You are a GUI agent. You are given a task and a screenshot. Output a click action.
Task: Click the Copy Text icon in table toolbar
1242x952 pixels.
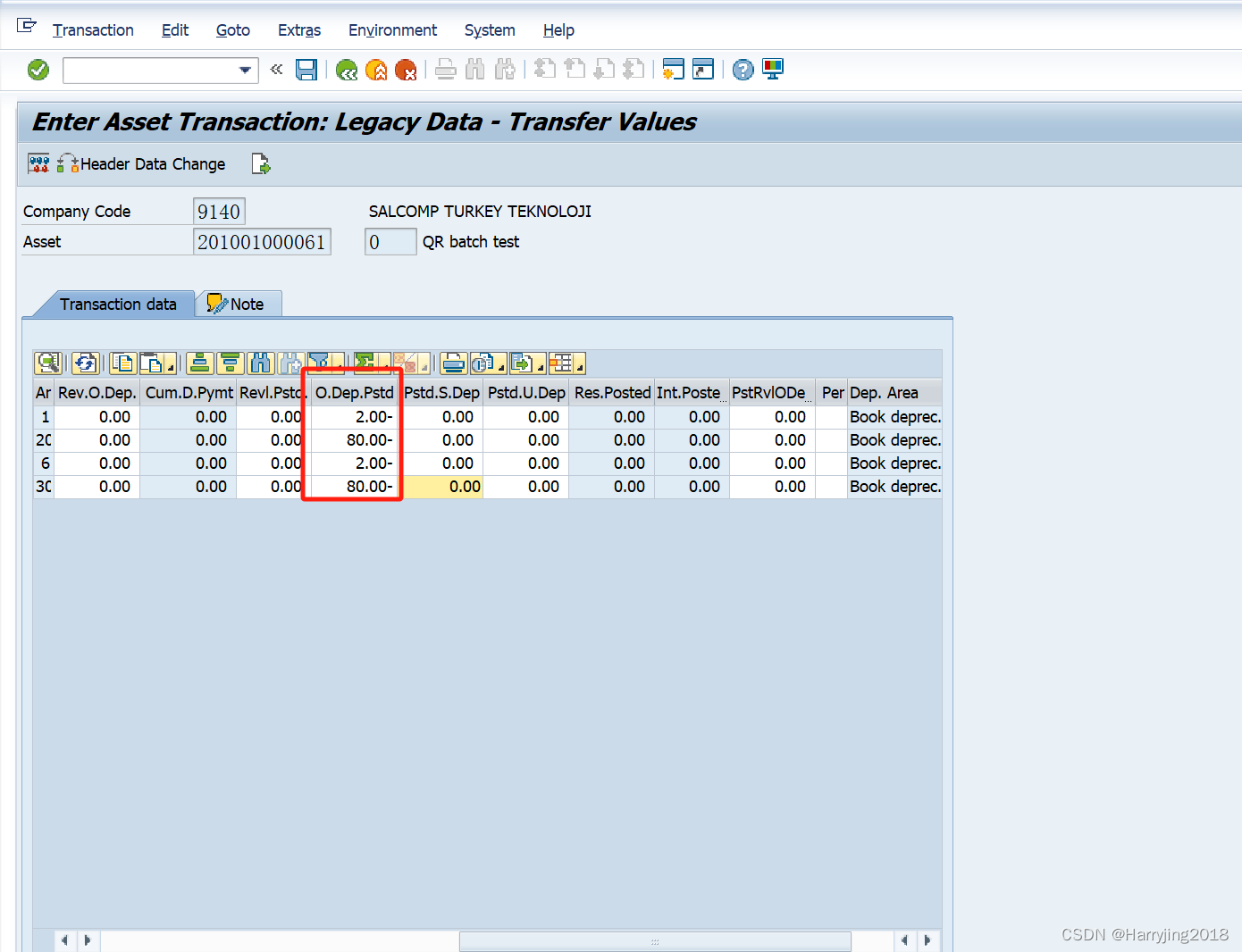122,363
